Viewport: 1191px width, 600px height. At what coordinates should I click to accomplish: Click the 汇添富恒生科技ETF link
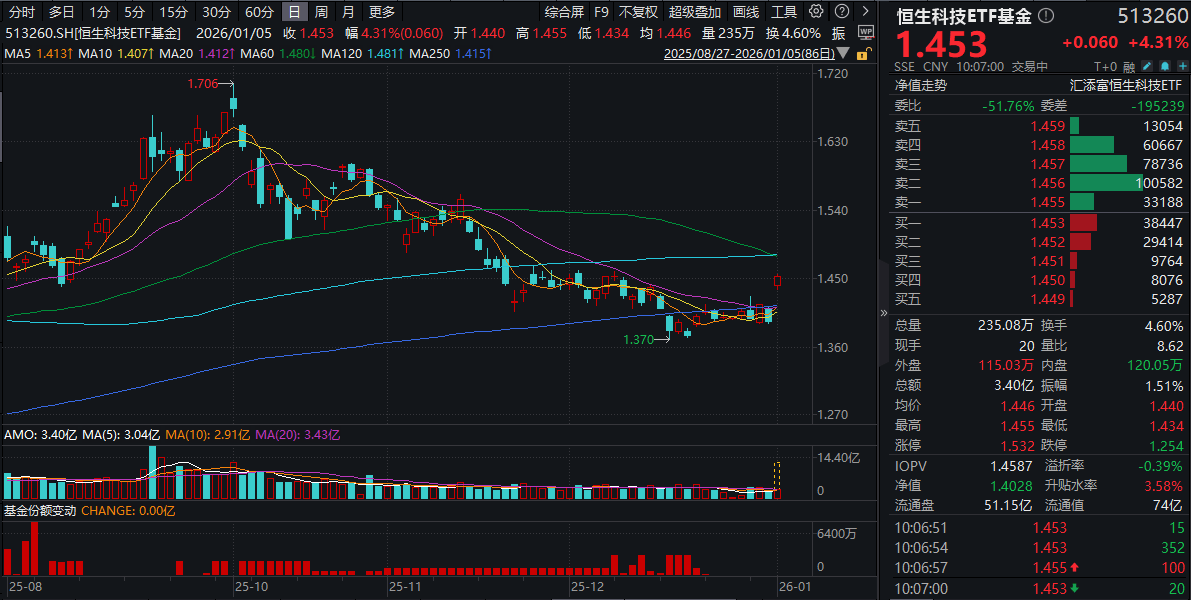pyautogui.click(x=1126, y=86)
